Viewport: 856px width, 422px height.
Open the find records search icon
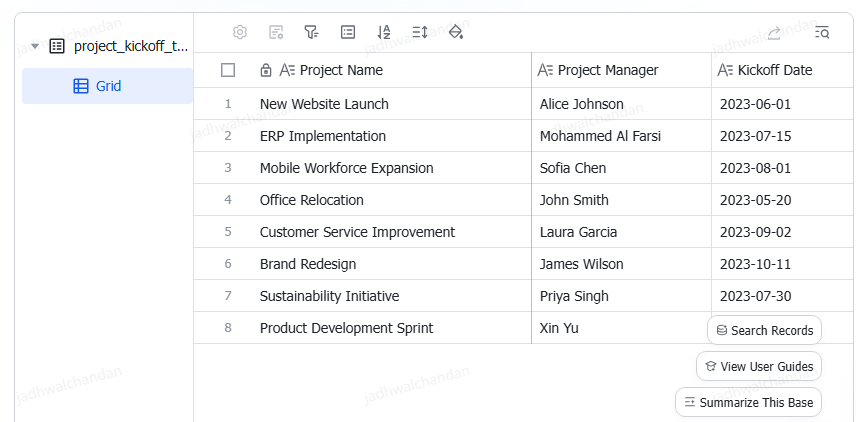pos(822,33)
